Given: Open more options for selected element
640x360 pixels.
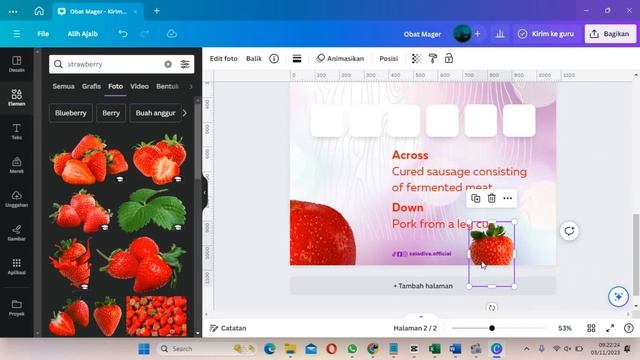Looking at the screenshot, I should pyautogui.click(x=507, y=198).
